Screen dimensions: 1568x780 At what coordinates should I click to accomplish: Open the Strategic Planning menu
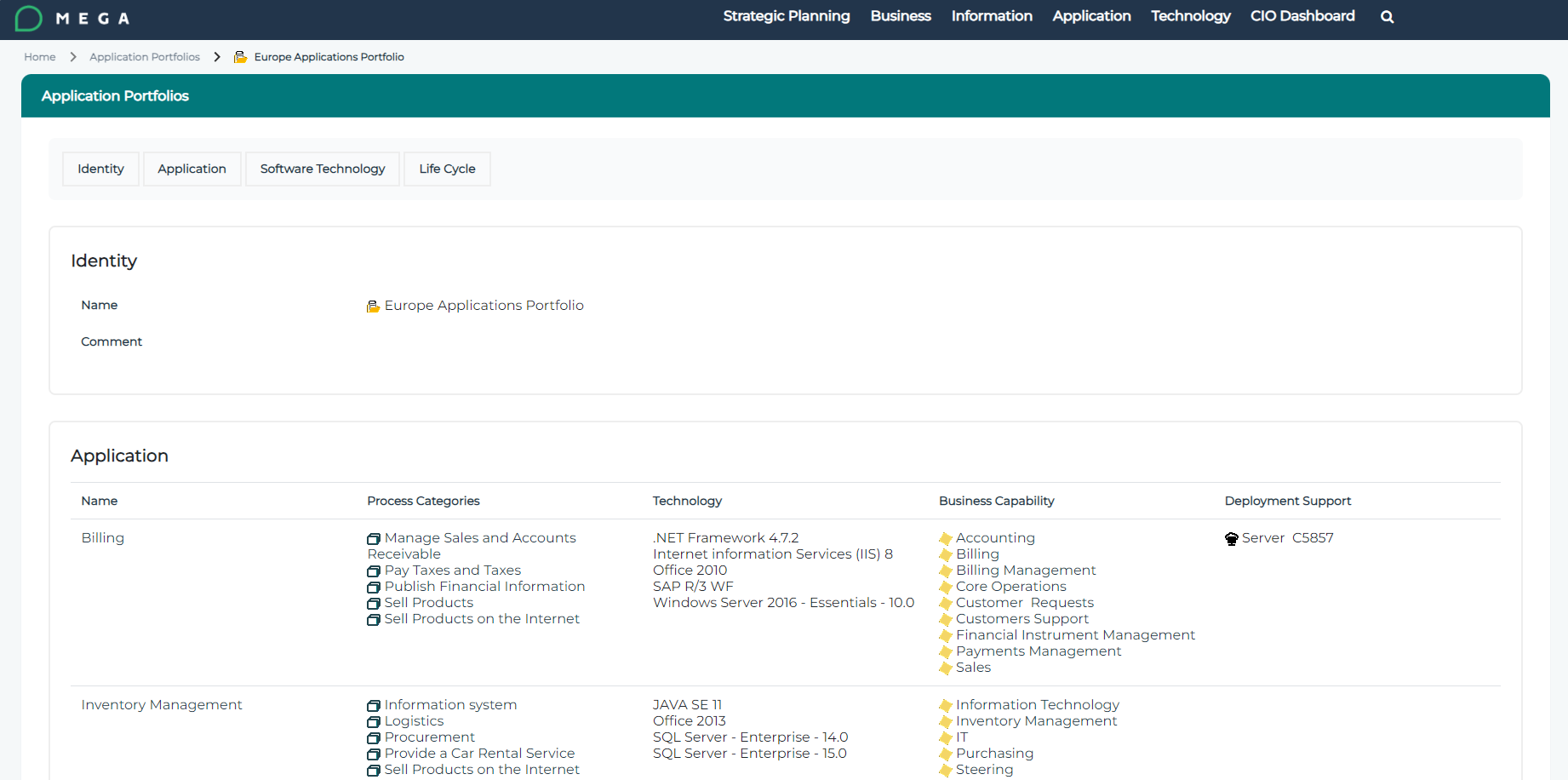pos(786,16)
